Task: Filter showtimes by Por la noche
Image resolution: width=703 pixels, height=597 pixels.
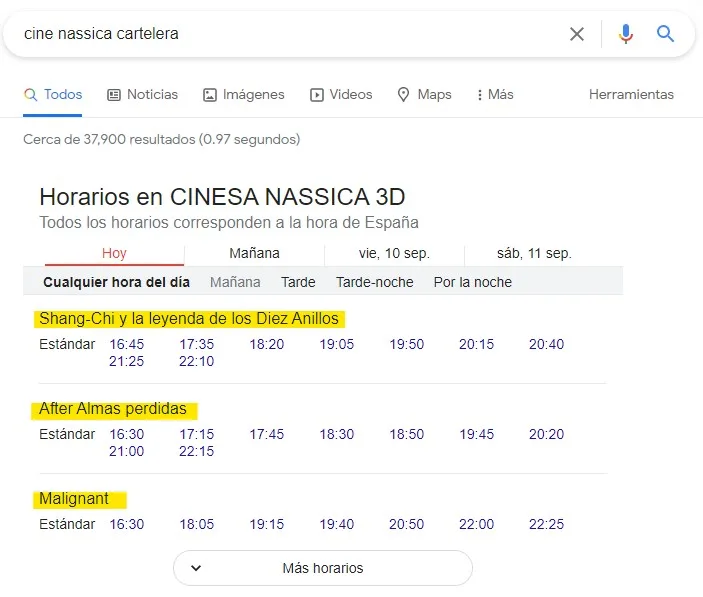Action: point(473,282)
